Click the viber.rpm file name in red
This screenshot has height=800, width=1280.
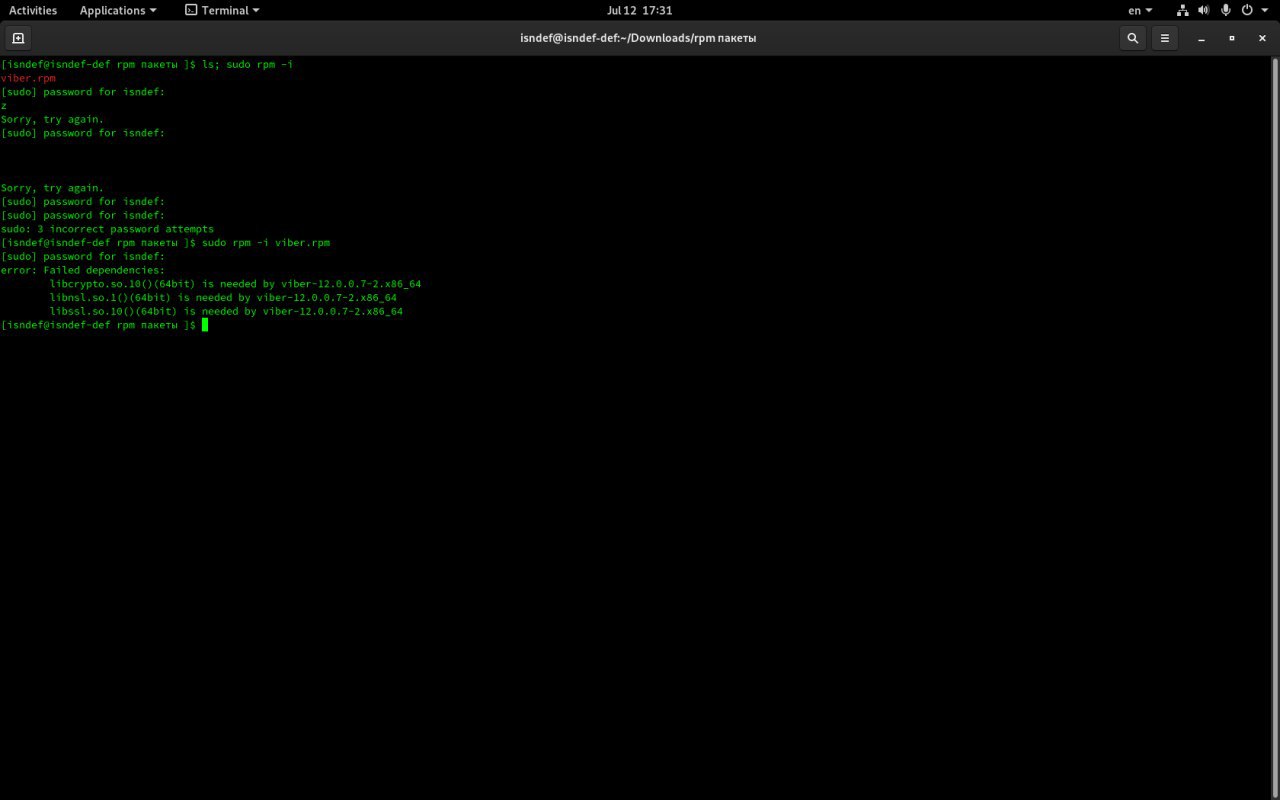tap(28, 78)
